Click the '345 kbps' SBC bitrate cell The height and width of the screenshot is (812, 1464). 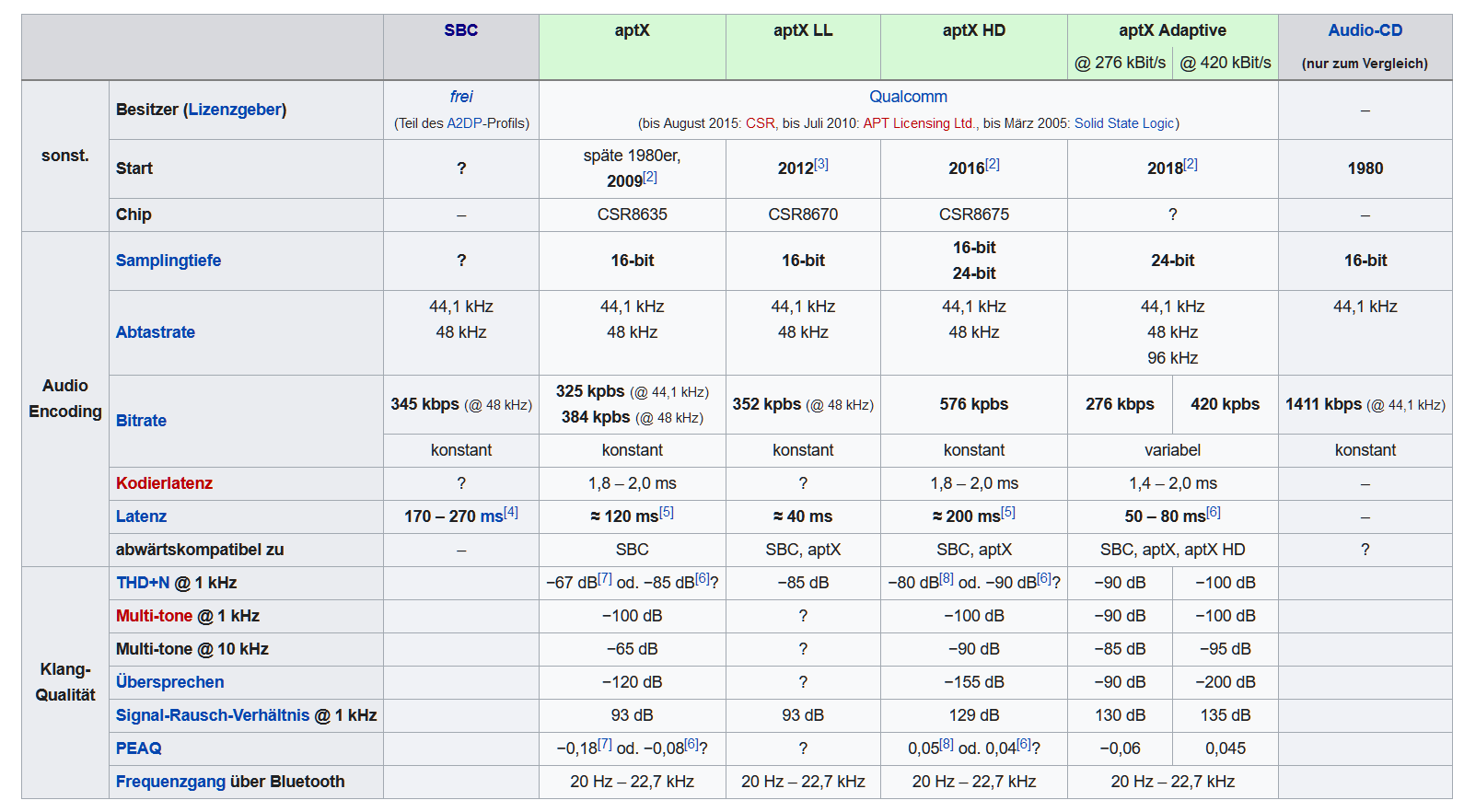(461, 404)
